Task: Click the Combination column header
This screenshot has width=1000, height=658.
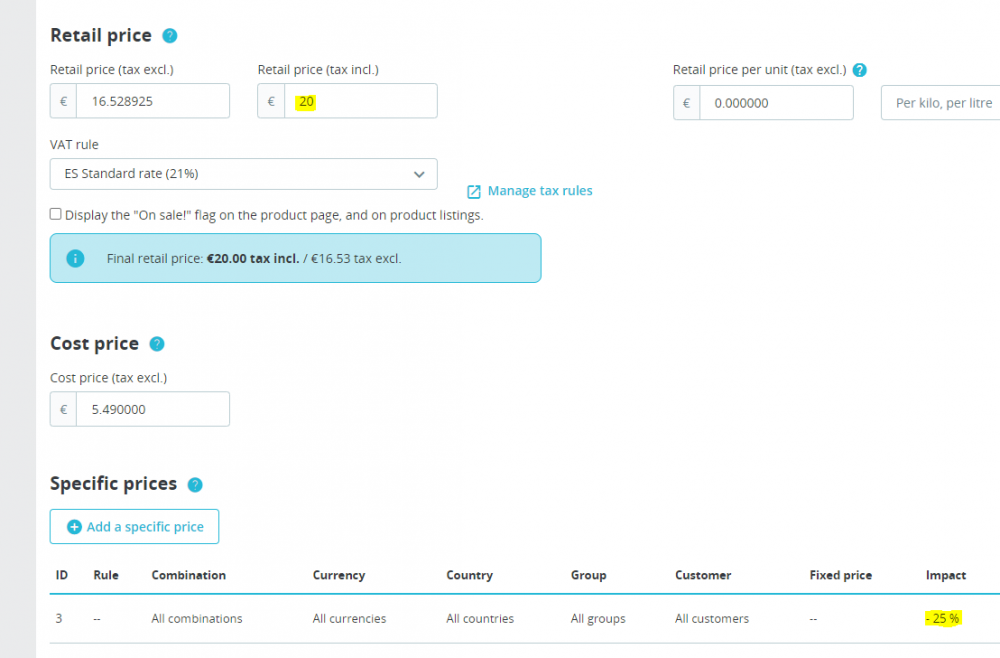Action: pos(188,575)
